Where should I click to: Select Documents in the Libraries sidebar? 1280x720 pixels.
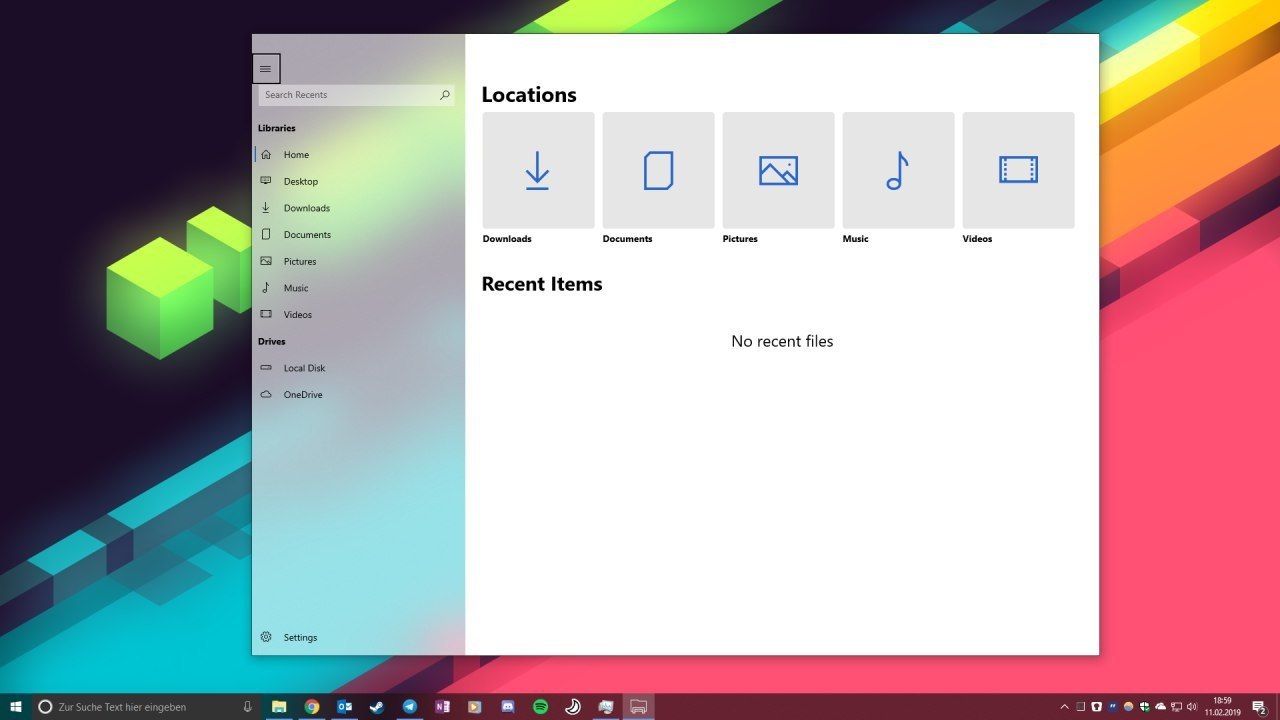(307, 234)
